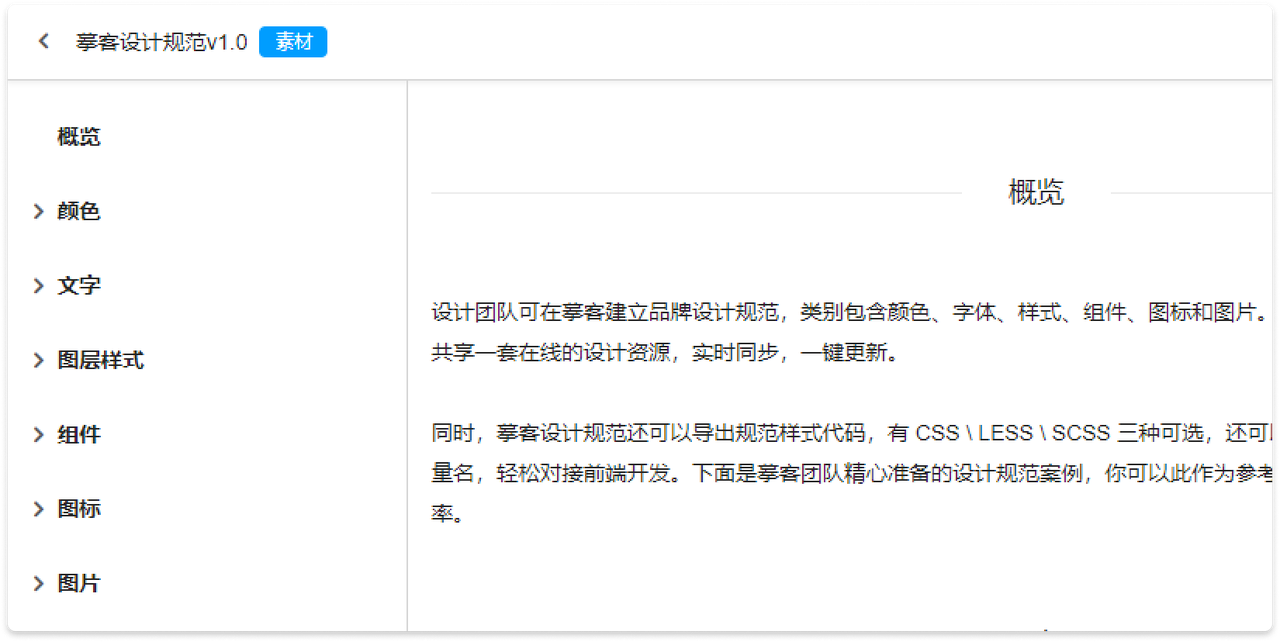
Task: Expand the 图层样式 section using its chevron
Action: coord(39,360)
